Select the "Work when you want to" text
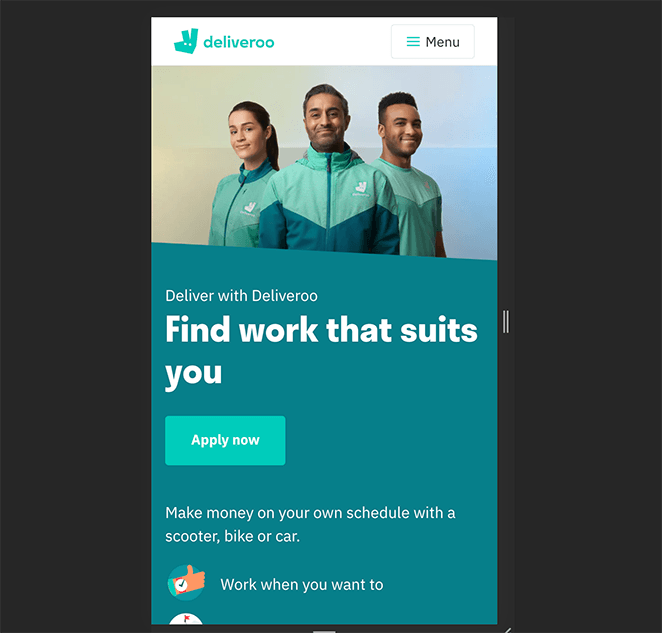Image resolution: width=662 pixels, height=633 pixels. click(x=301, y=584)
